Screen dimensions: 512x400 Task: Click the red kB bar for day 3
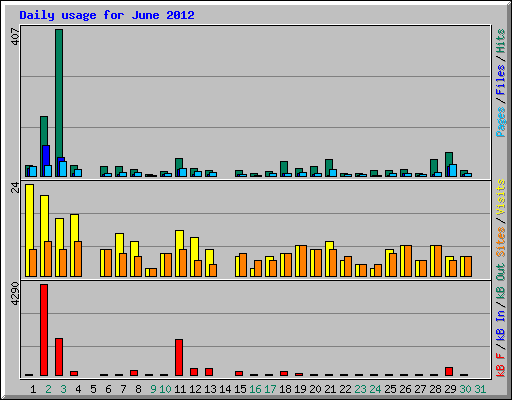pos(59,357)
